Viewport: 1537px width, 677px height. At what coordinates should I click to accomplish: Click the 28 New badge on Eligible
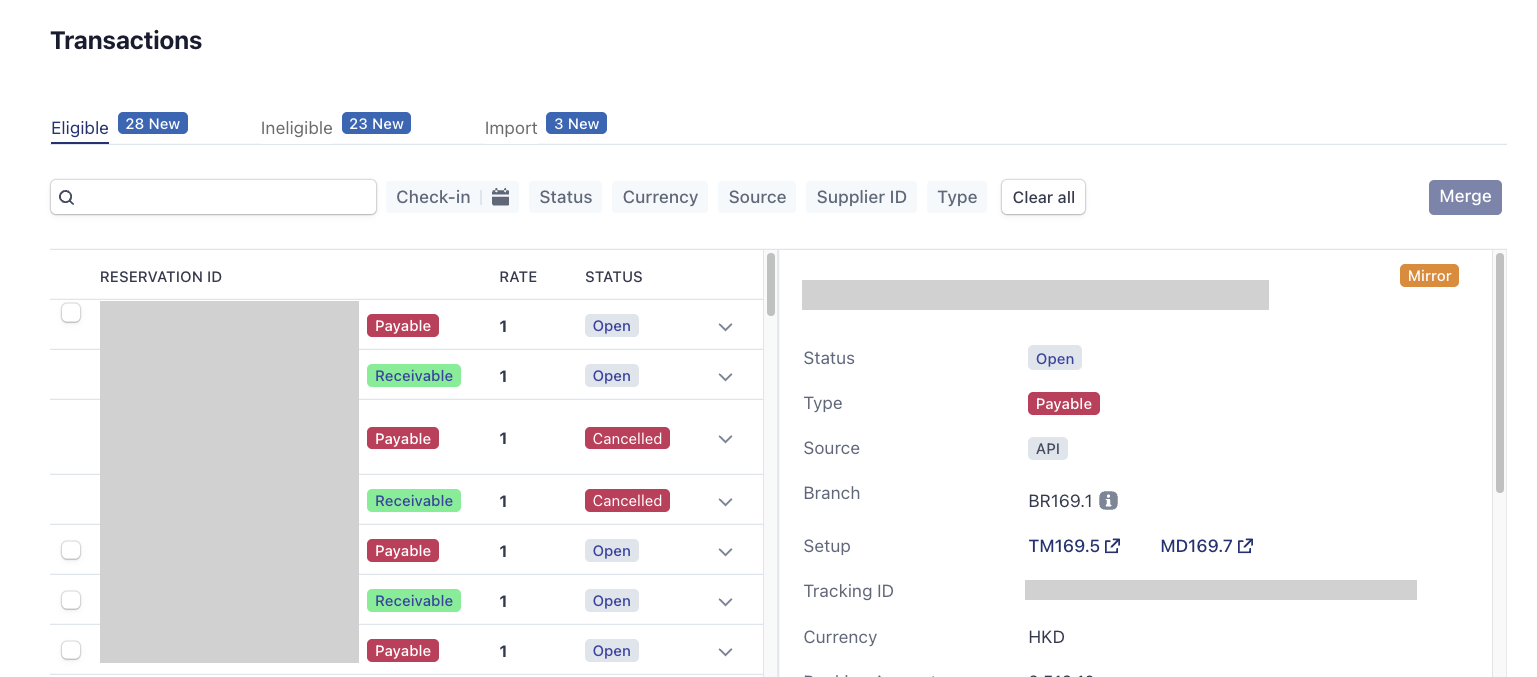click(152, 124)
